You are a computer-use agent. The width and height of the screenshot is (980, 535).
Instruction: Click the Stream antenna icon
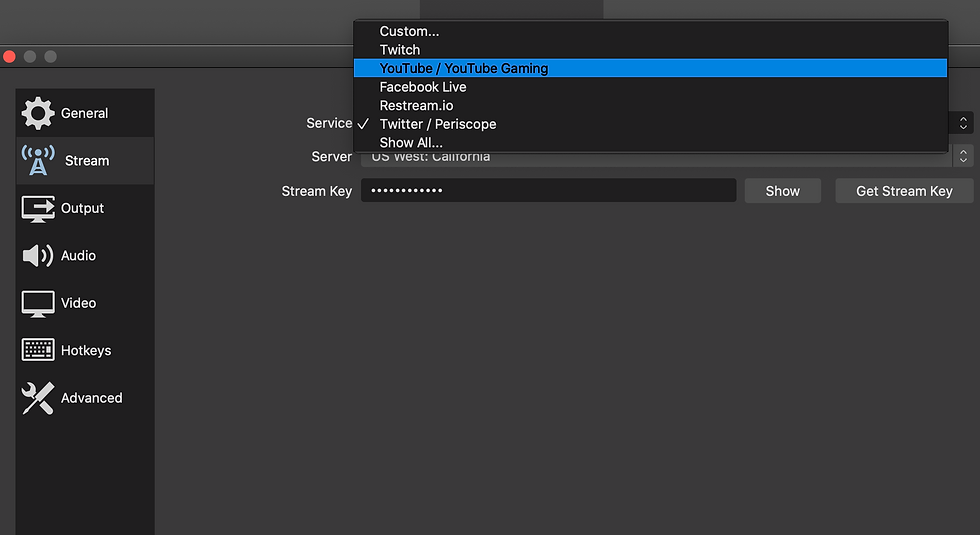[38, 160]
